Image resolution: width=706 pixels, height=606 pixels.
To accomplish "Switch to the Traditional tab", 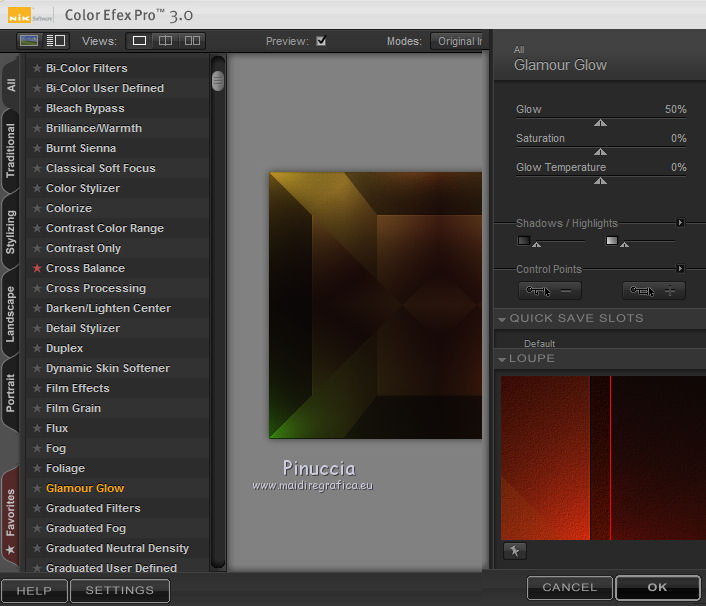I will pos(11,151).
